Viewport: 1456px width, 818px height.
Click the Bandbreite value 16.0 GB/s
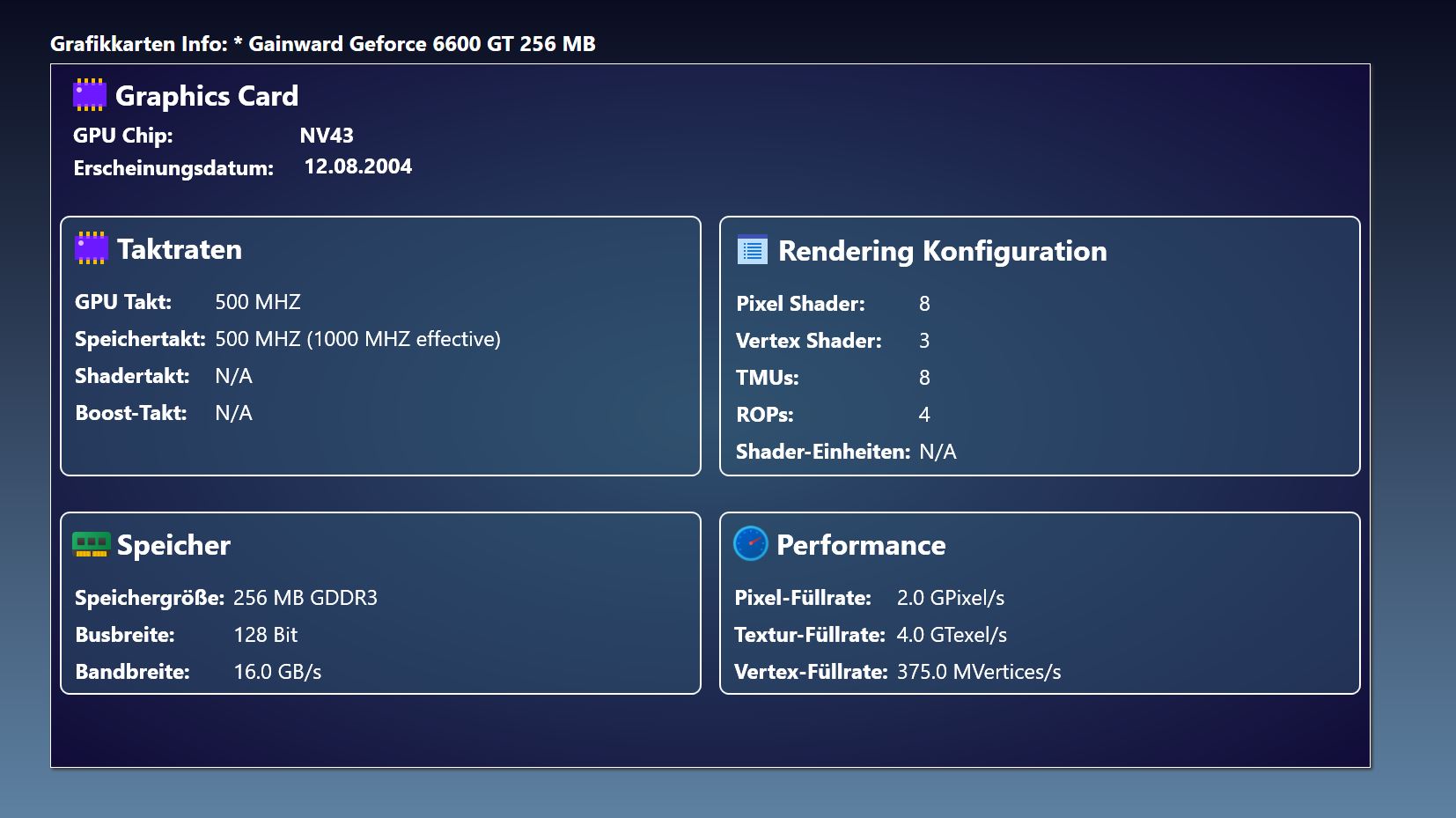[x=277, y=672]
